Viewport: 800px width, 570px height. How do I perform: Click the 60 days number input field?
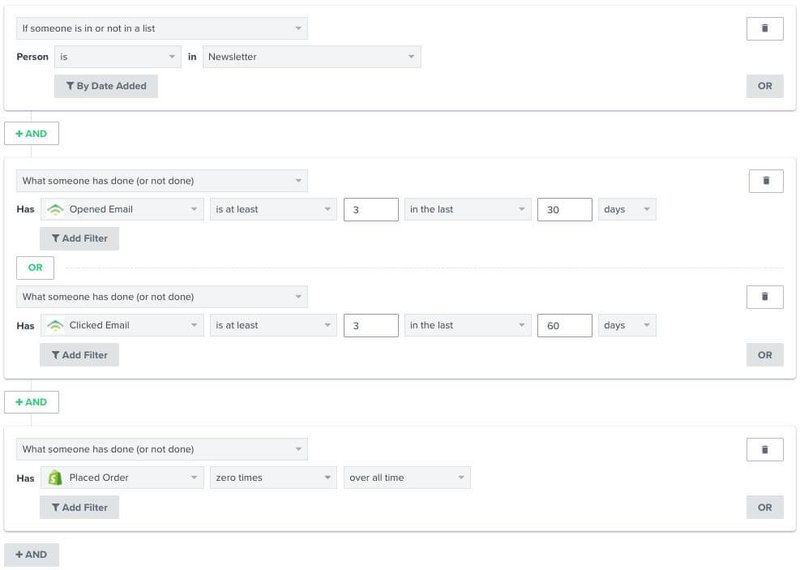point(564,326)
